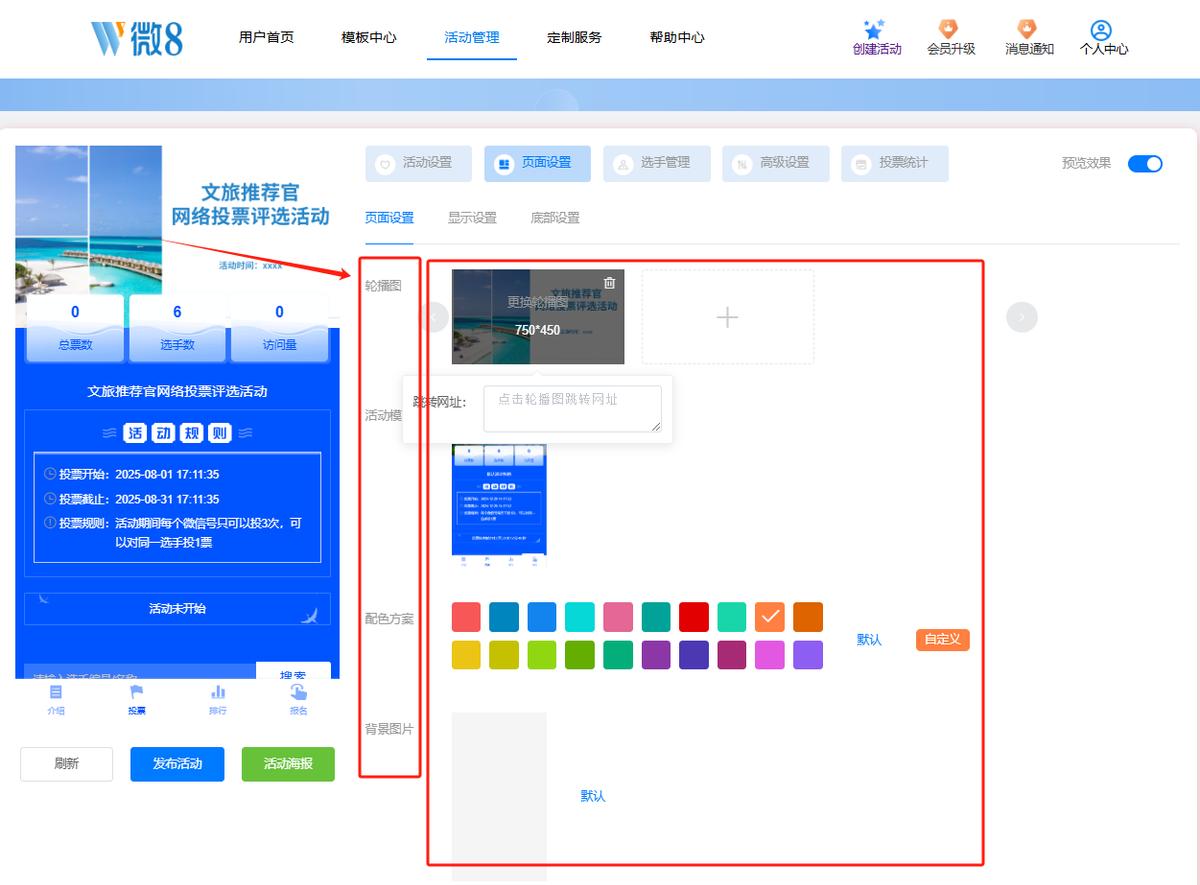Pick the bright red color swatch
The width and height of the screenshot is (1200, 885).
(694, 617)
